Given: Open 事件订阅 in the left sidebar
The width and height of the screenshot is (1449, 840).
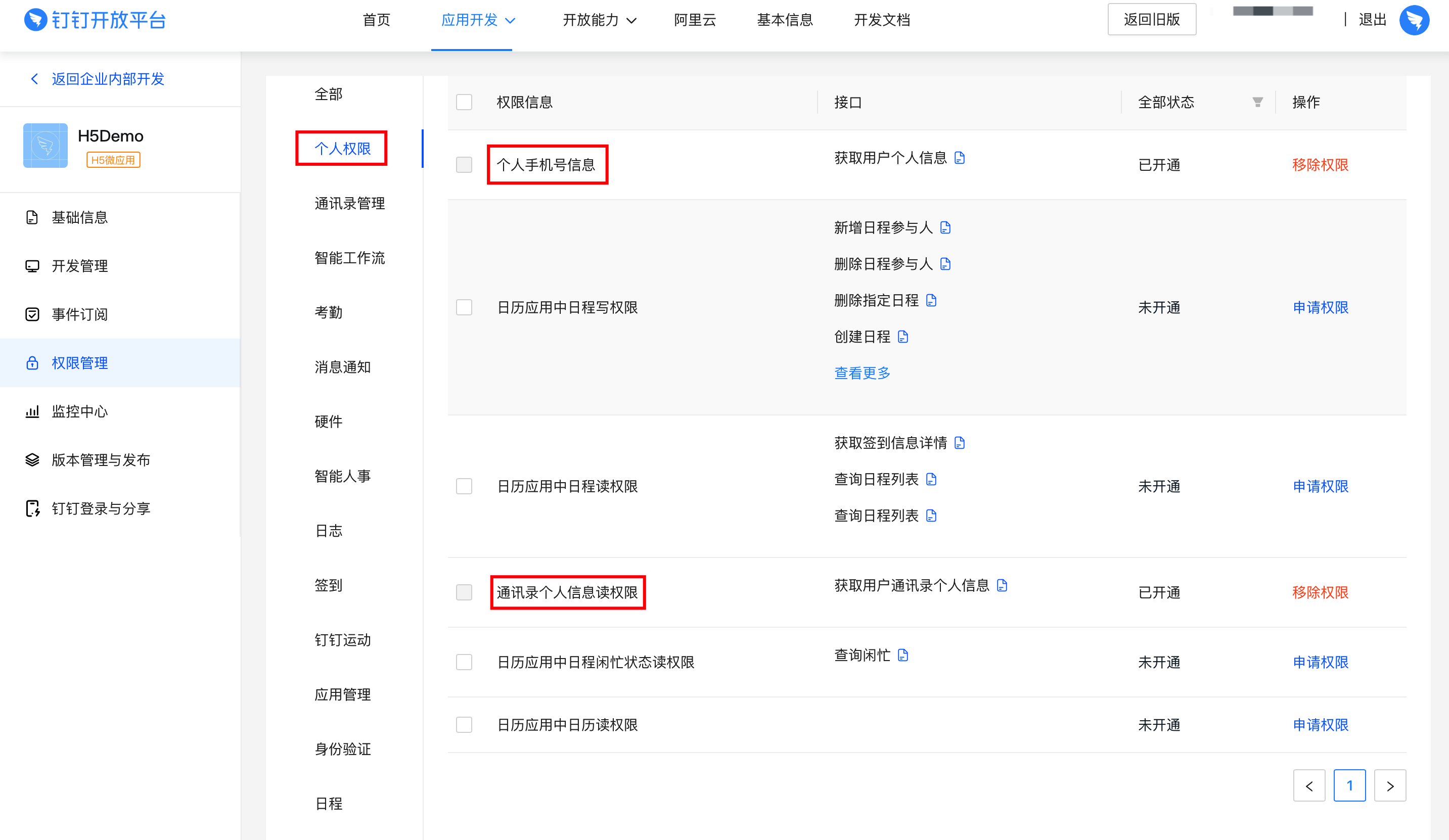Looking at the screenshot, I should (80, 314).
